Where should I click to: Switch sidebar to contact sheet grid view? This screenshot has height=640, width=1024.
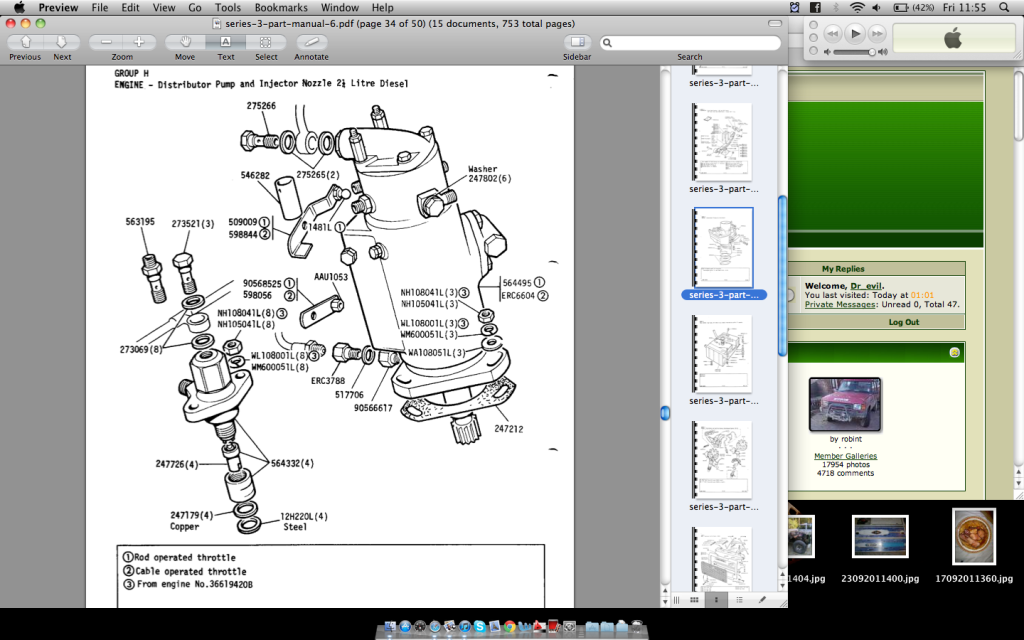(x=694, y=600)
